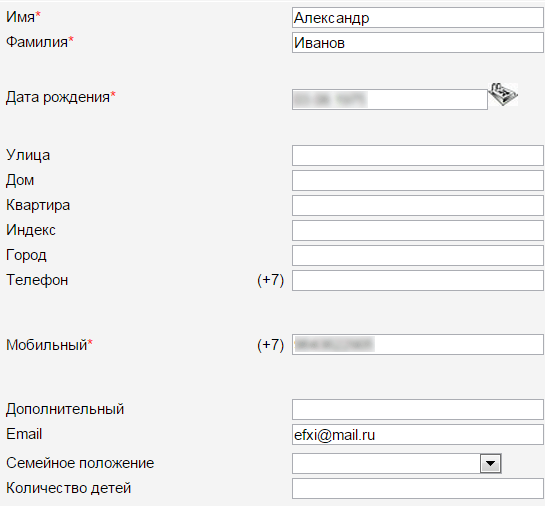Select the Город text box
This screenshot has width=545, height=506.
418,255
